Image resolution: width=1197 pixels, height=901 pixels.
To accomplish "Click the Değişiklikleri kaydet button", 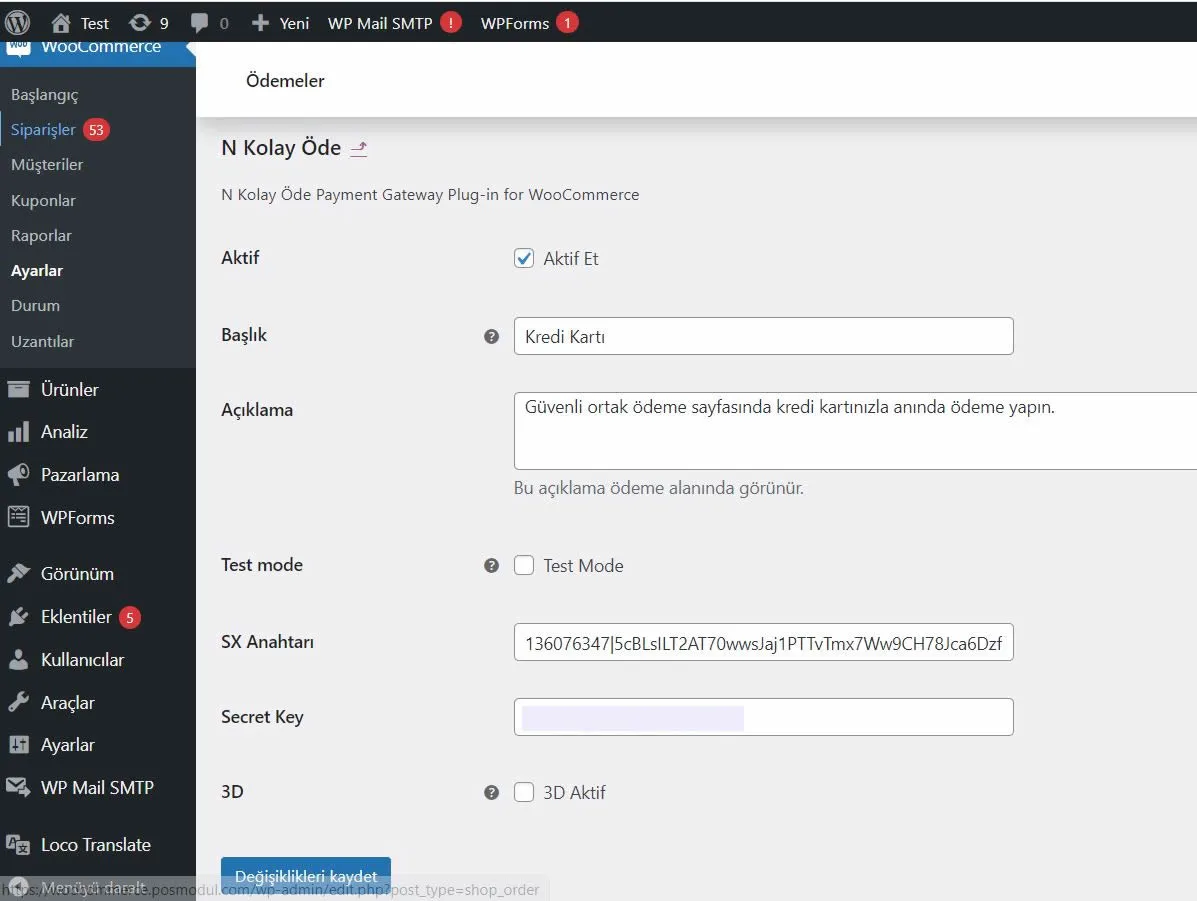I will pos(305,876).
